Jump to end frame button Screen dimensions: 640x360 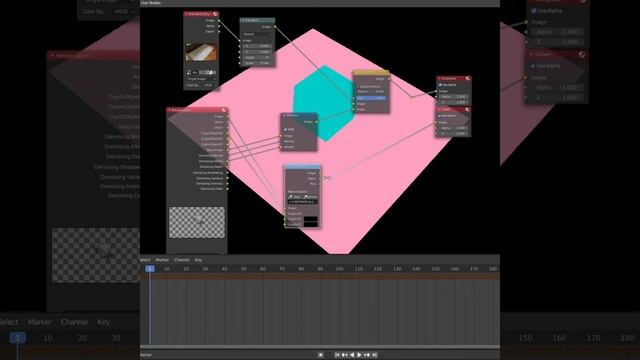[x=374, y=355]
